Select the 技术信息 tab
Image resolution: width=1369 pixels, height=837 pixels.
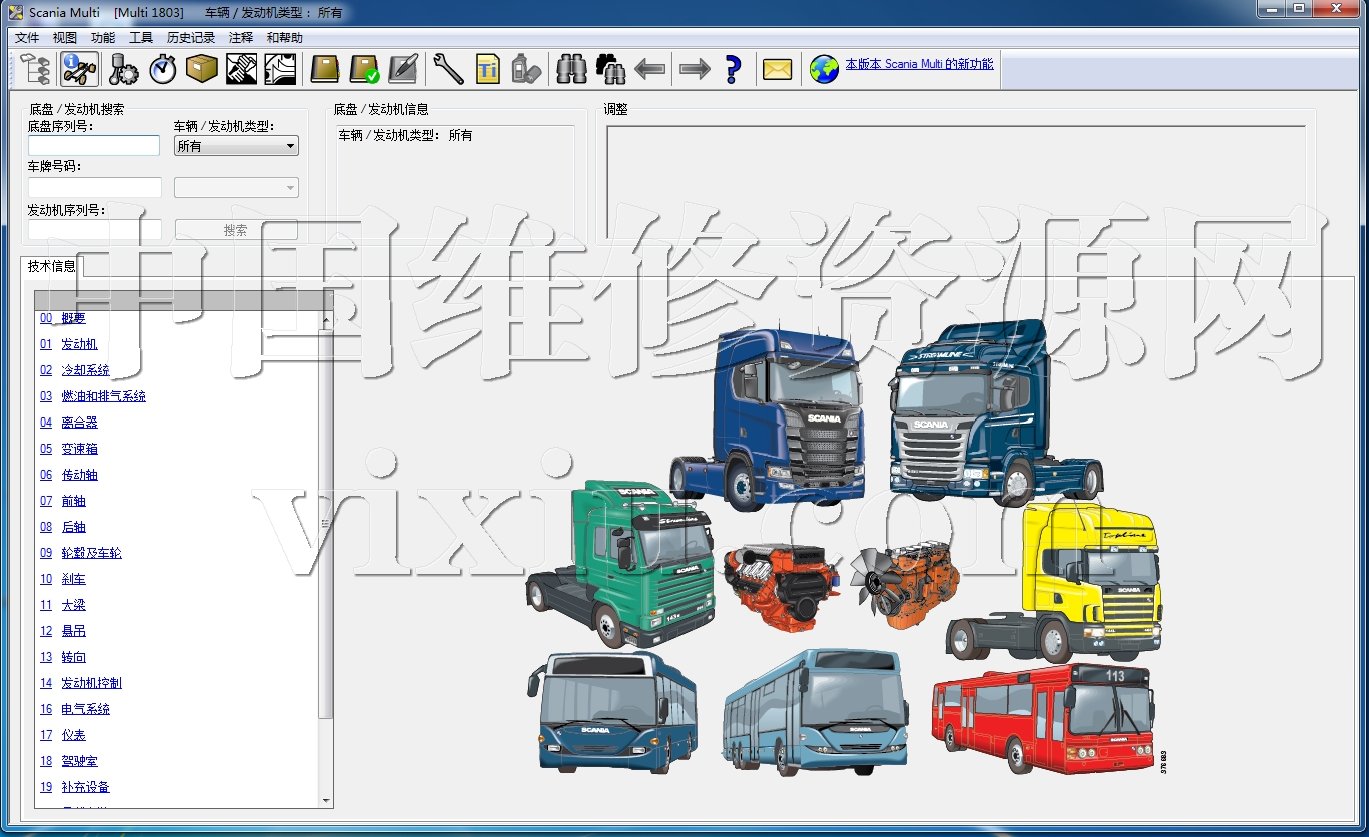(52, 266)
